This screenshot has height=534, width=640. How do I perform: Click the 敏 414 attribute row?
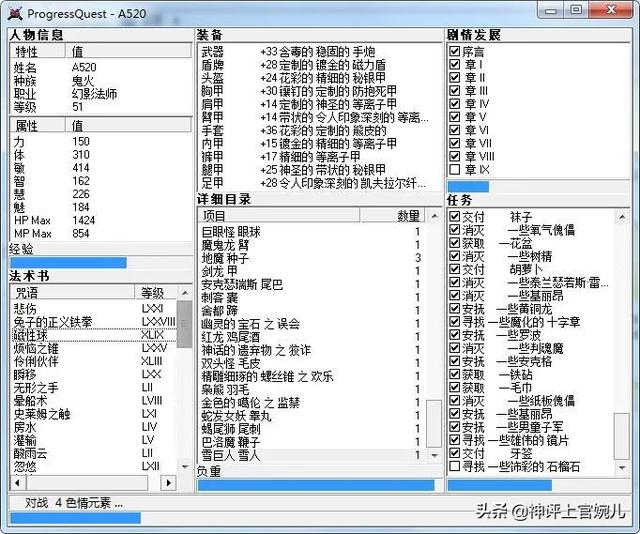tap(101, 168)
